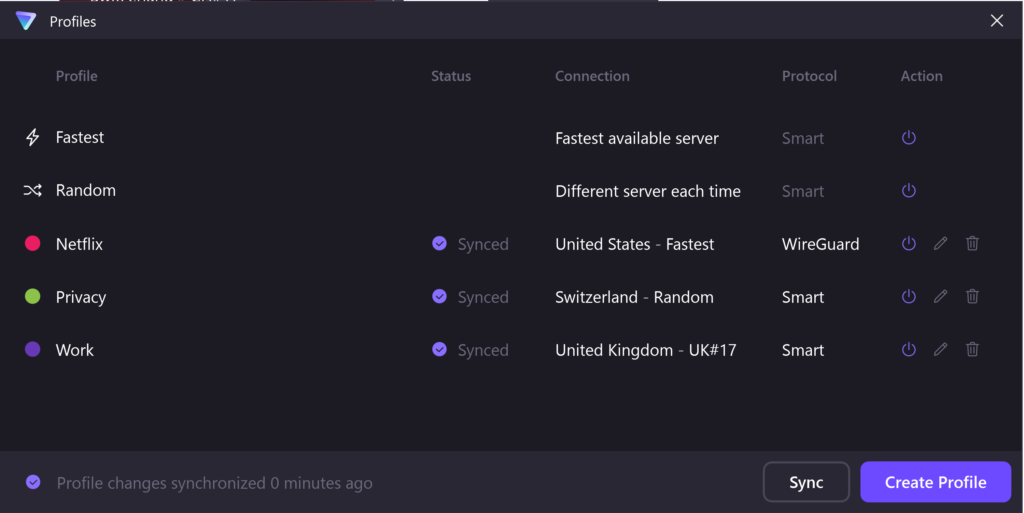Select the green Privacy color dot
Screen dimensions: 1024x513
tap(33, 296)
